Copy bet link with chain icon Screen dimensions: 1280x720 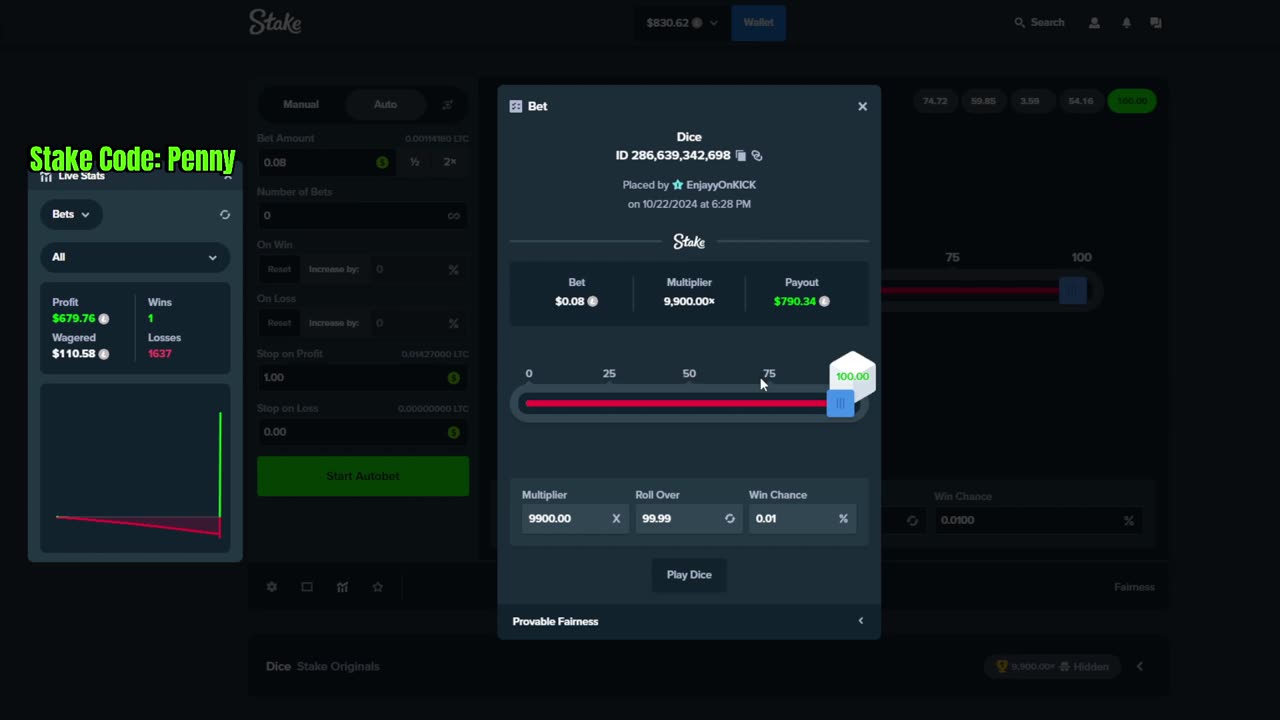point(757,155)
